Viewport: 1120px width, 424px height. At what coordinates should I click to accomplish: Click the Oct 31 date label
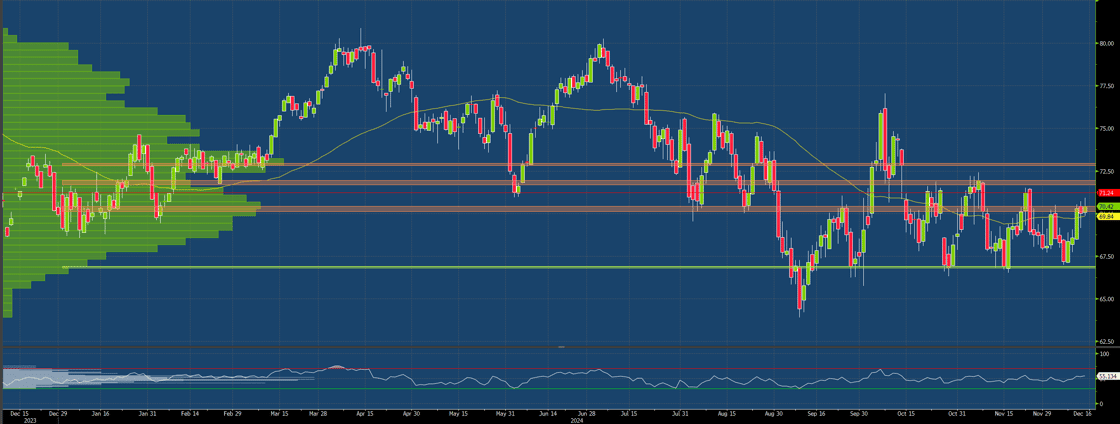pos(956,413)
